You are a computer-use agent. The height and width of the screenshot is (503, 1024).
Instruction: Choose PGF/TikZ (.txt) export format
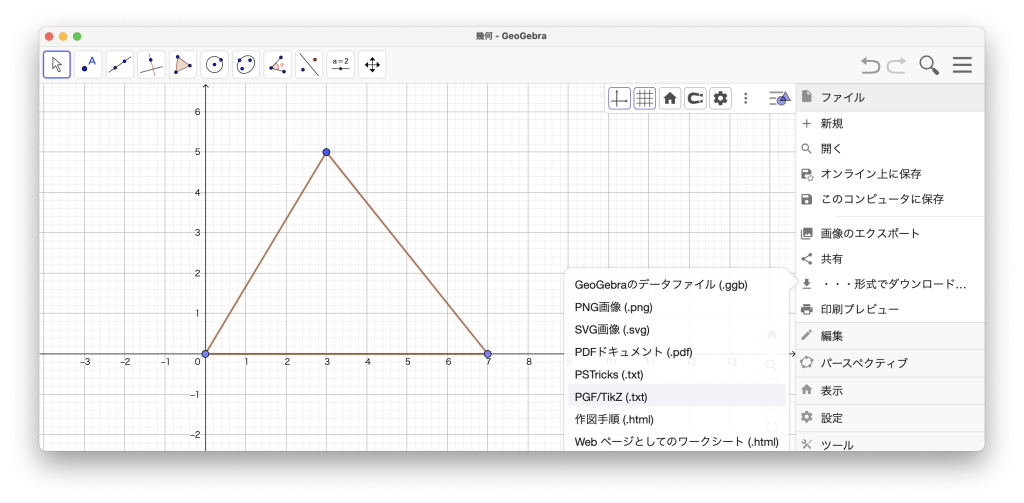[x=611, y=397]
